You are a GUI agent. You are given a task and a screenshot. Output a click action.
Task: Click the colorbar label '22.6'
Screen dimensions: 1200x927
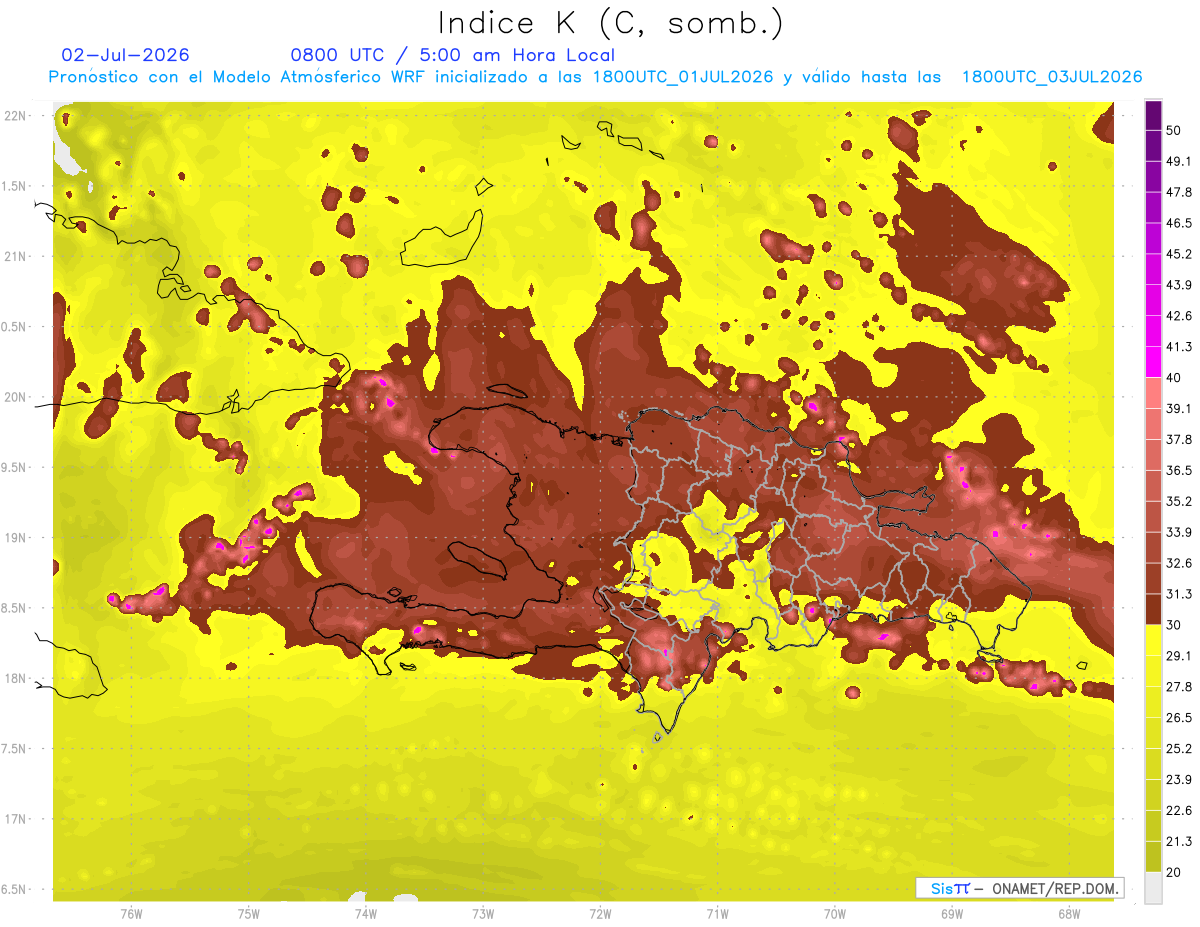pos(1178,810)
